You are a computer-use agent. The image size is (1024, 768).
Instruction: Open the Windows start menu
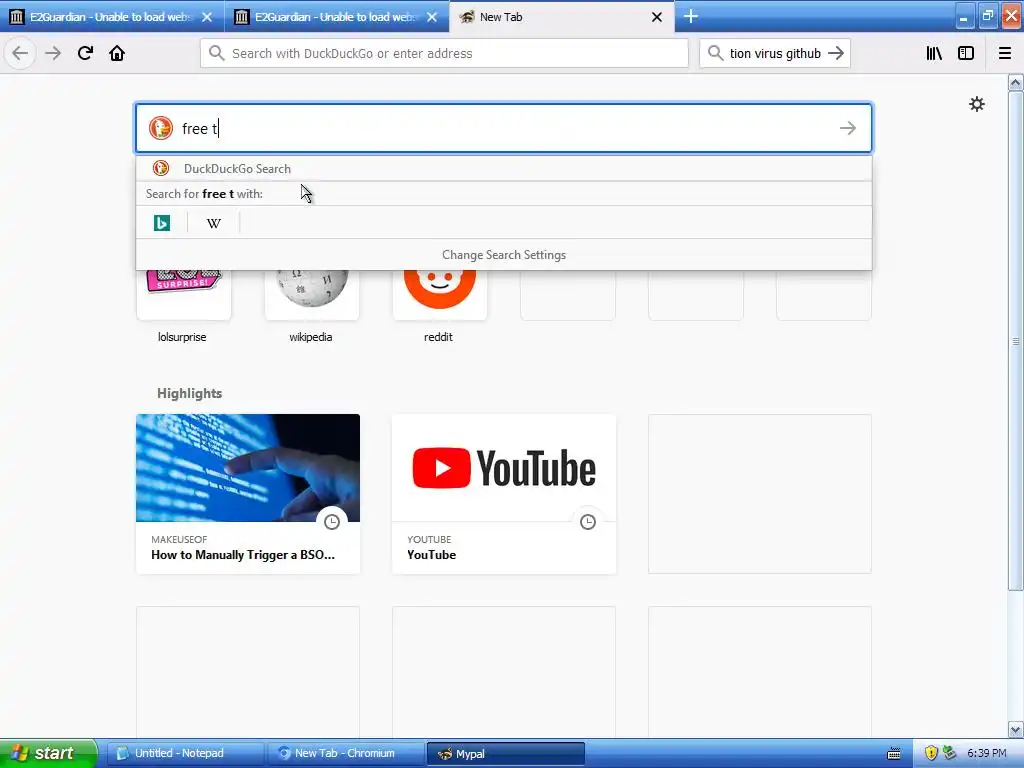click(x=48, y=753)
